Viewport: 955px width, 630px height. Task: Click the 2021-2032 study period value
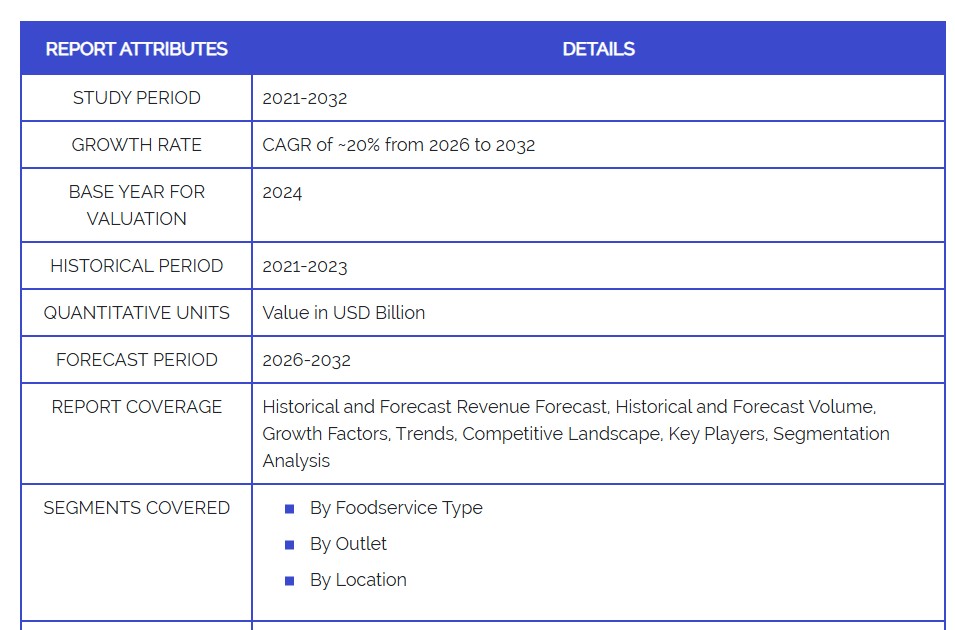pyautogui.click(x=305, y=98)
